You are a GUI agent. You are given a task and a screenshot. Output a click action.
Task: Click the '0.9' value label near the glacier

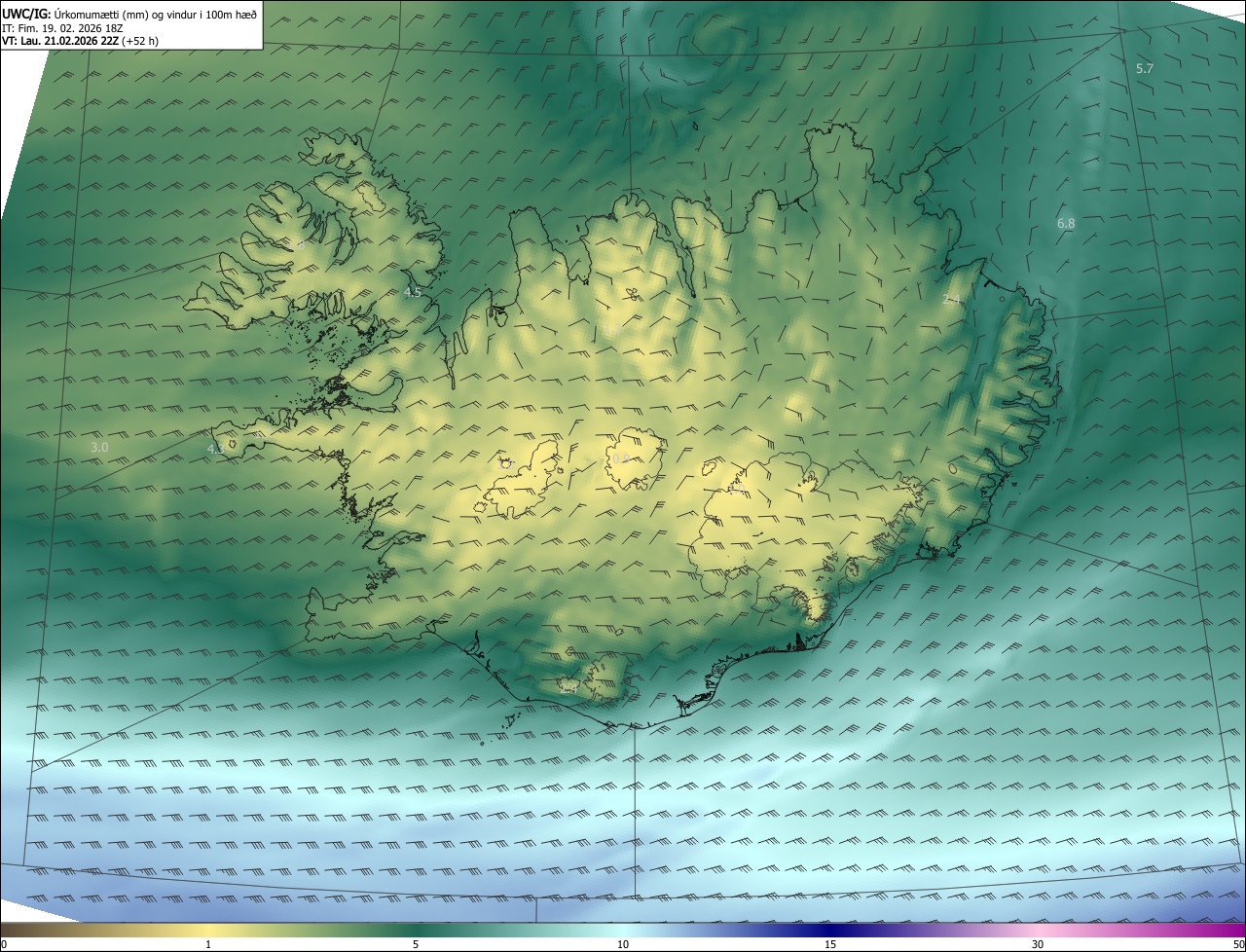click(x=619, y=458)
